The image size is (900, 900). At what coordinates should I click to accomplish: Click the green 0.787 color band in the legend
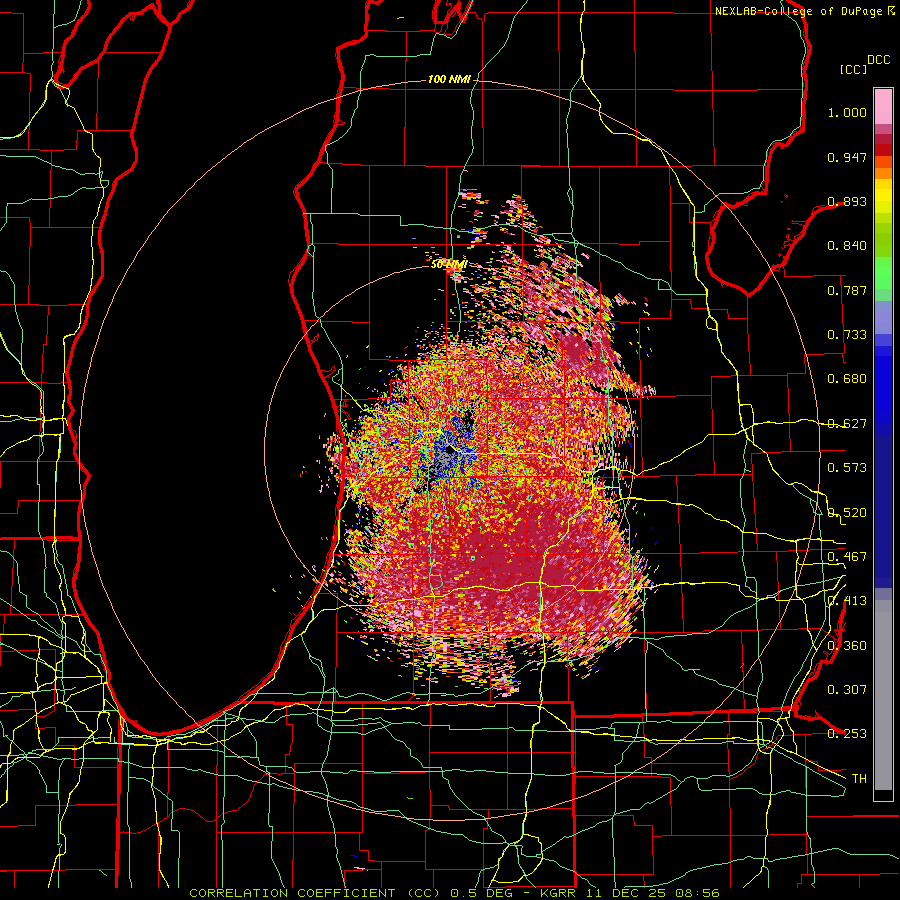883,278
